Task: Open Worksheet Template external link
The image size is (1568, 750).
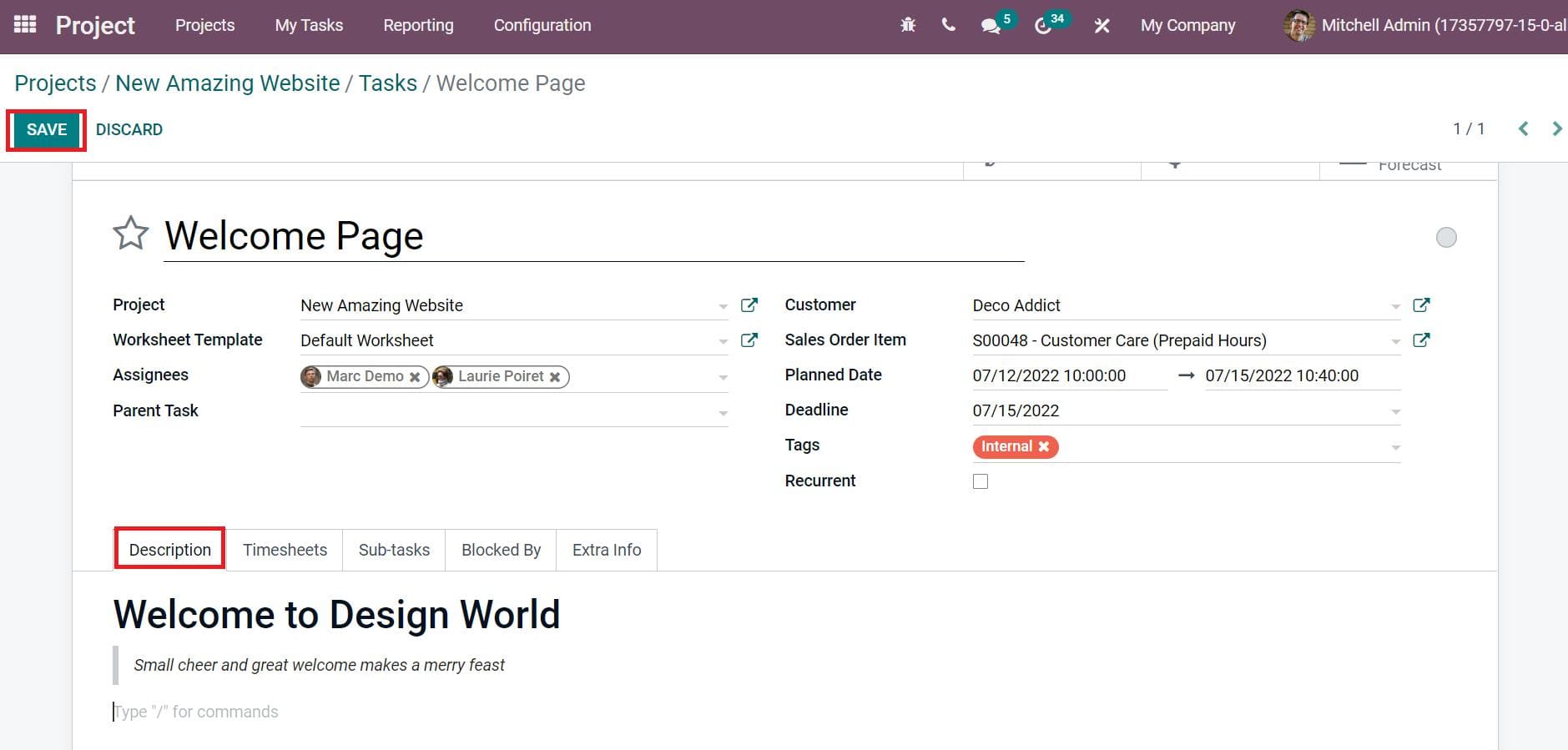Action: (x=749, y=340)
